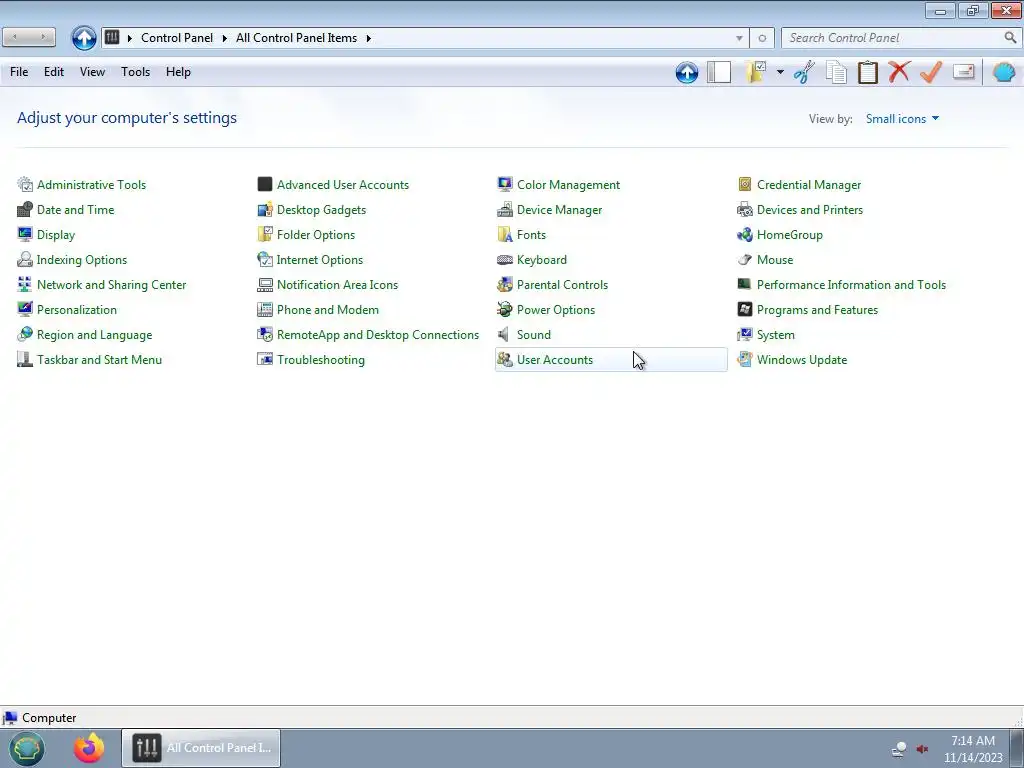This screenshot has height=768, width=1024.
Task: Open the Tools menu
Action: pos(135,72)
